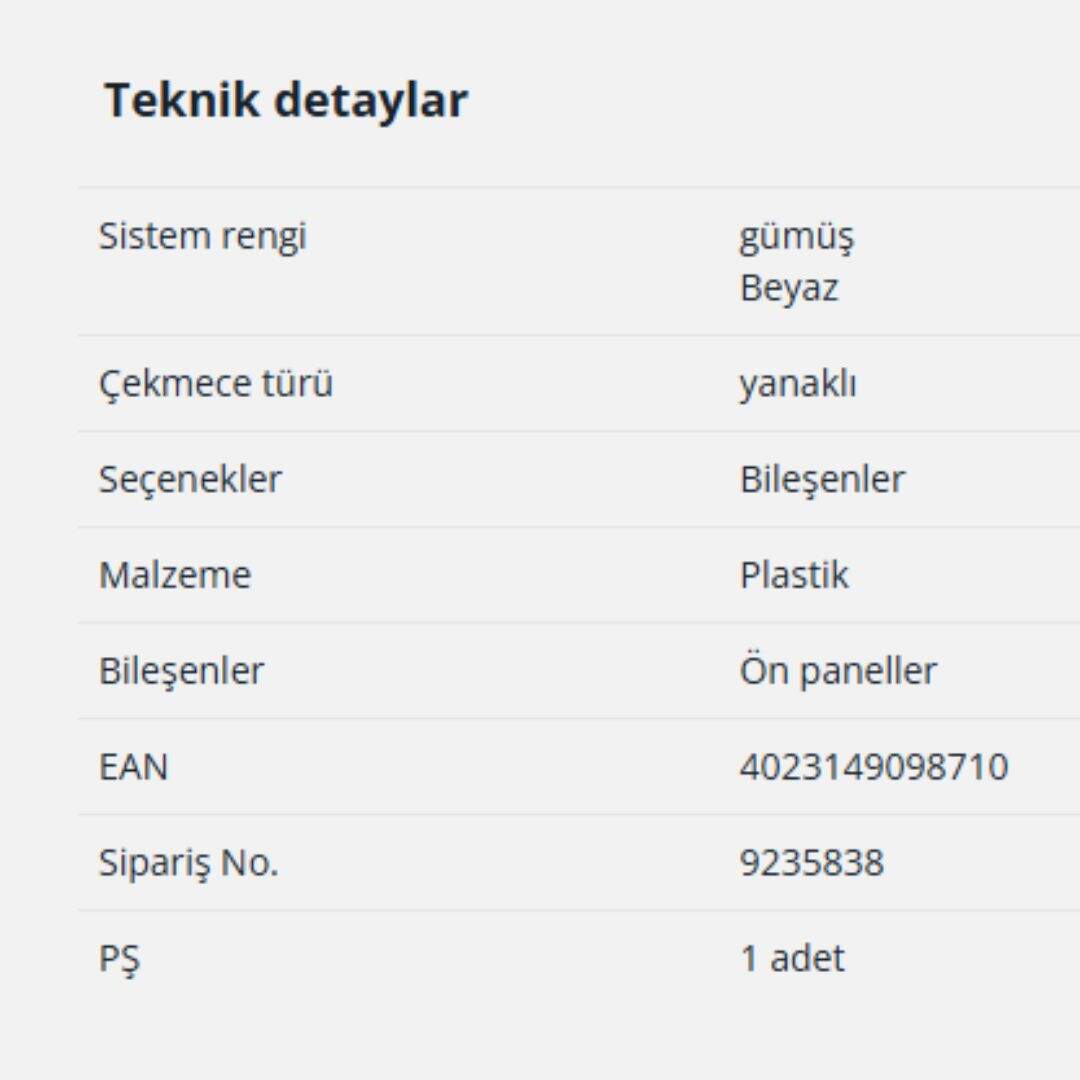1080x1080 pixels.
Task: Click the EAN number 4023149098710
Action: click(x=874, y=767)
